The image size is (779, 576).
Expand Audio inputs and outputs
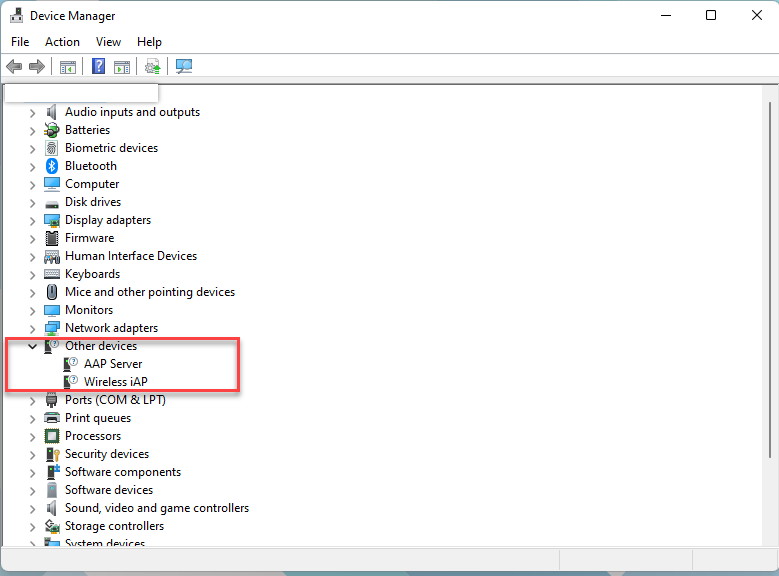coord(32,113)
